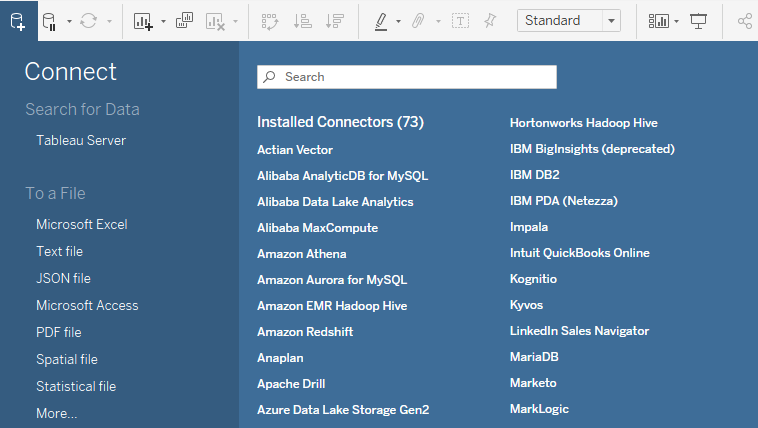Select Alibaba AnalyticDB for MySQL connector
758x428 pixels.
coord(342,176)
